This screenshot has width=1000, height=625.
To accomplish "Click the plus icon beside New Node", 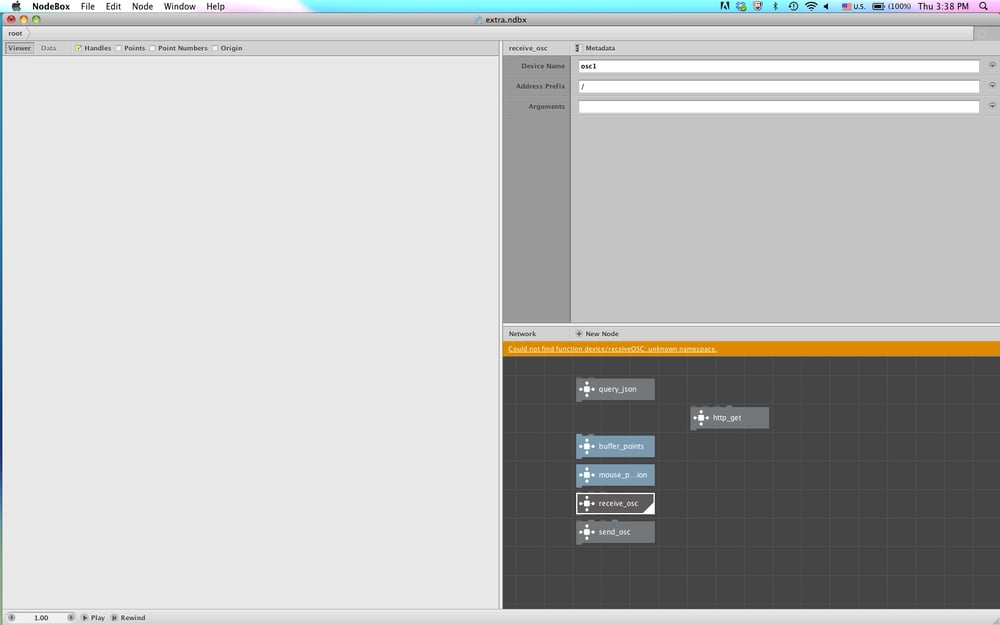I will click(x=579, y=334).
